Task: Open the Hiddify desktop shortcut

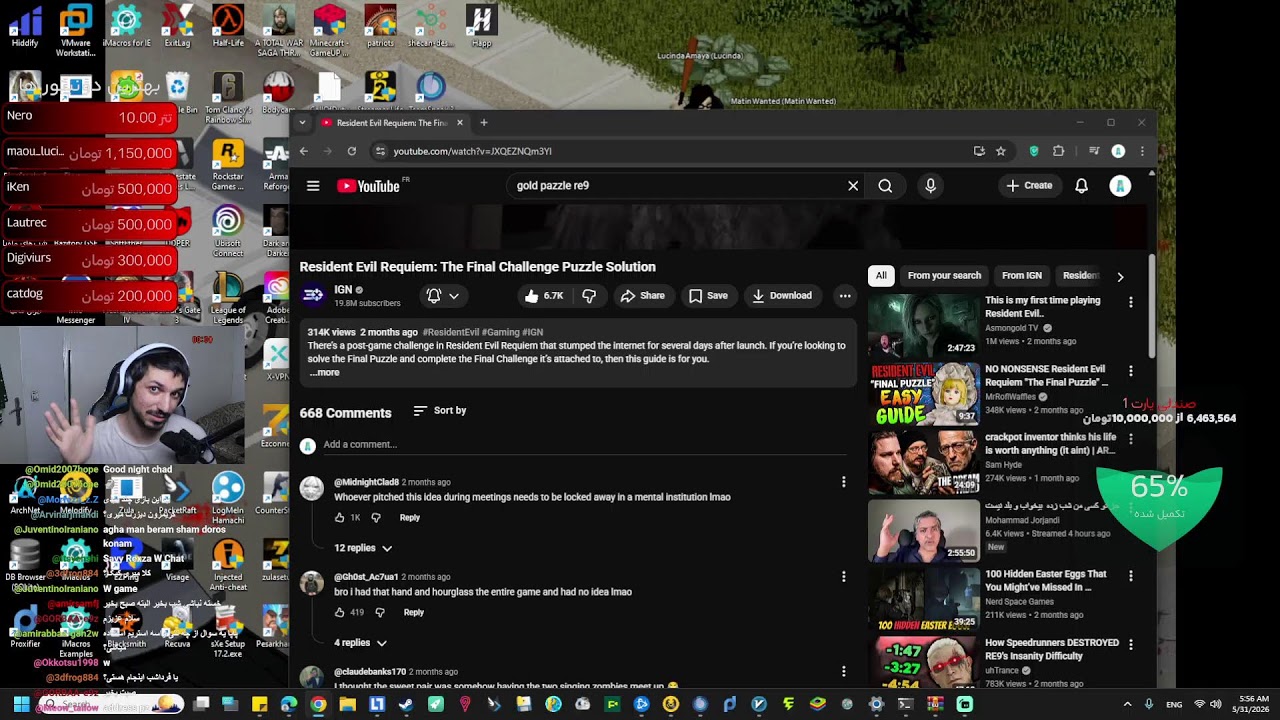Action: point(25,27)
